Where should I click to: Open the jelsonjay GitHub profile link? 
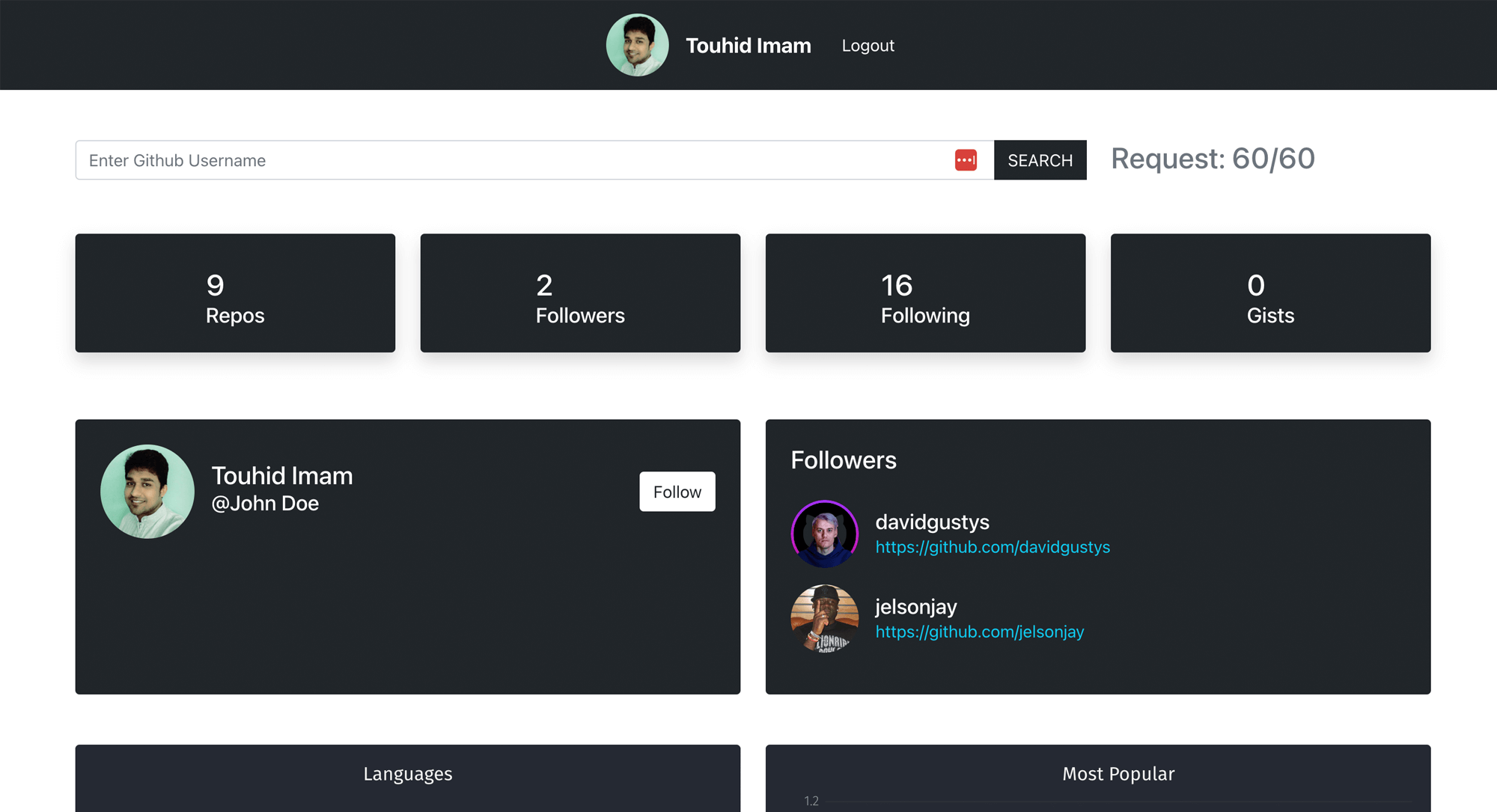[979, 632]
